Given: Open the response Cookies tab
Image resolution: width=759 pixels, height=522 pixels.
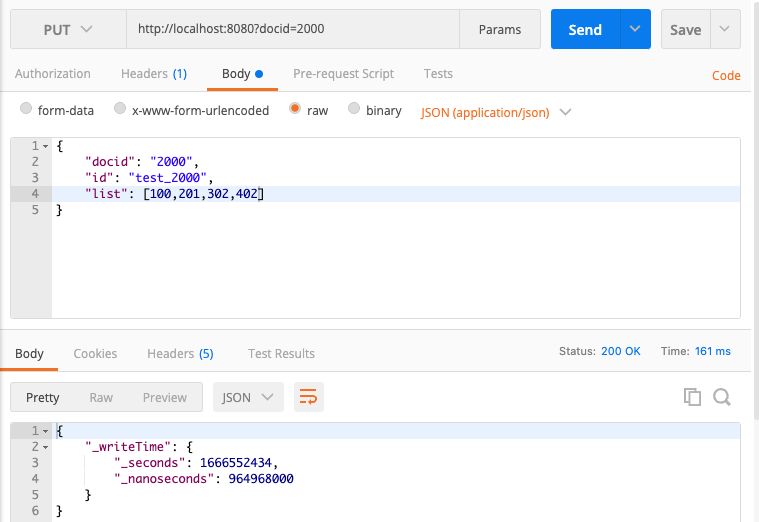Looking at the screenshot, I should click(x=95, y=353).
